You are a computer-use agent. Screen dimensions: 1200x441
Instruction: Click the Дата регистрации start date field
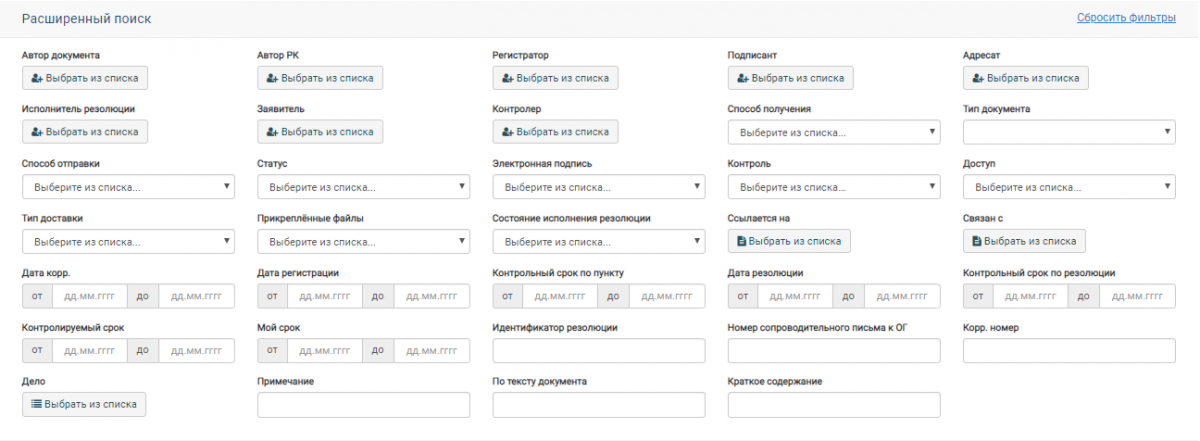point(325,296)
